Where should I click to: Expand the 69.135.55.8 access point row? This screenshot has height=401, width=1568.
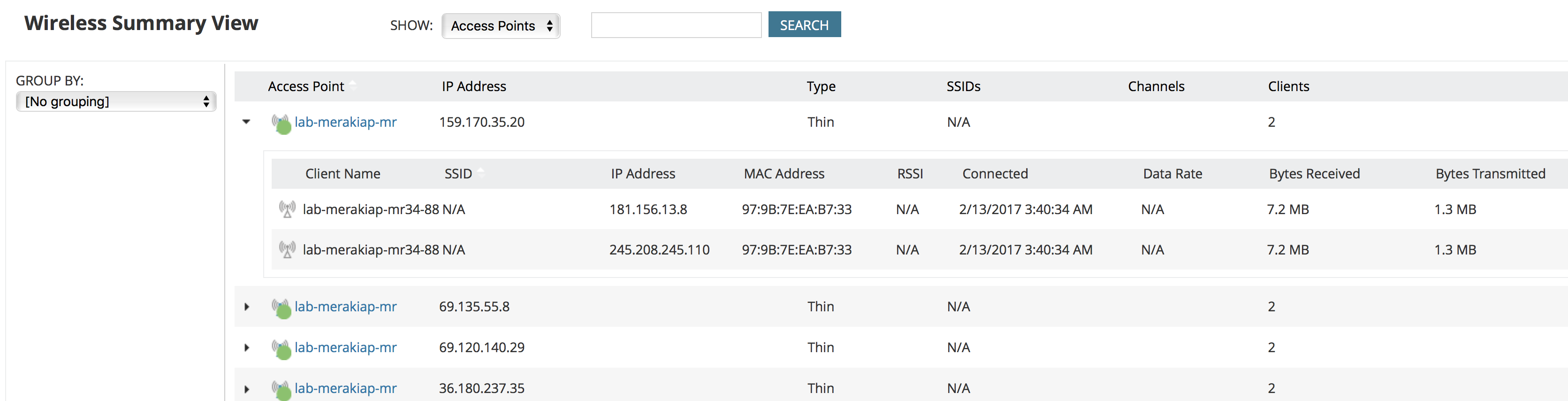click(x=246, y=307)
